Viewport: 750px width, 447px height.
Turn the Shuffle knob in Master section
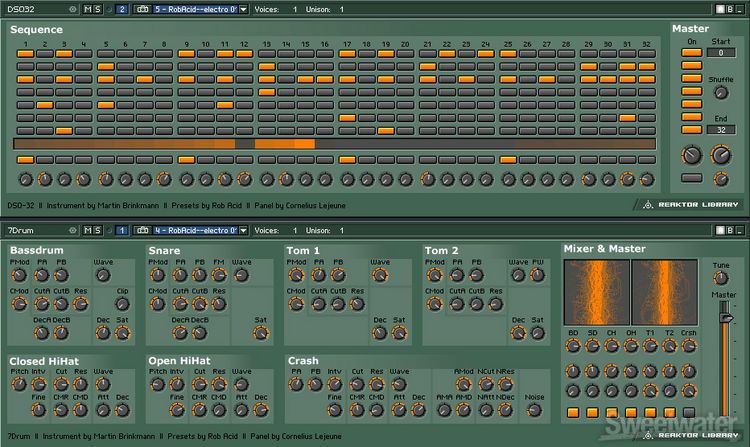(x=720, y=93)
